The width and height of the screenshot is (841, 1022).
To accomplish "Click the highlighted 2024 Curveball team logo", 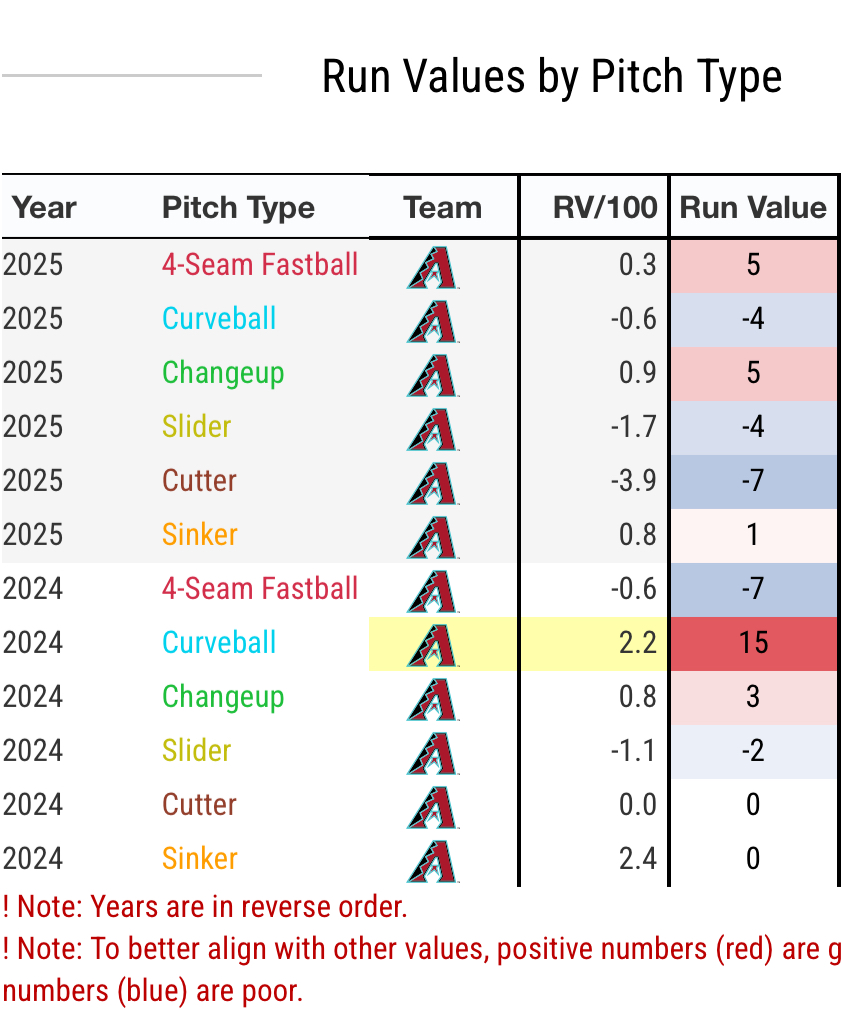I will [x=433, y=644].
